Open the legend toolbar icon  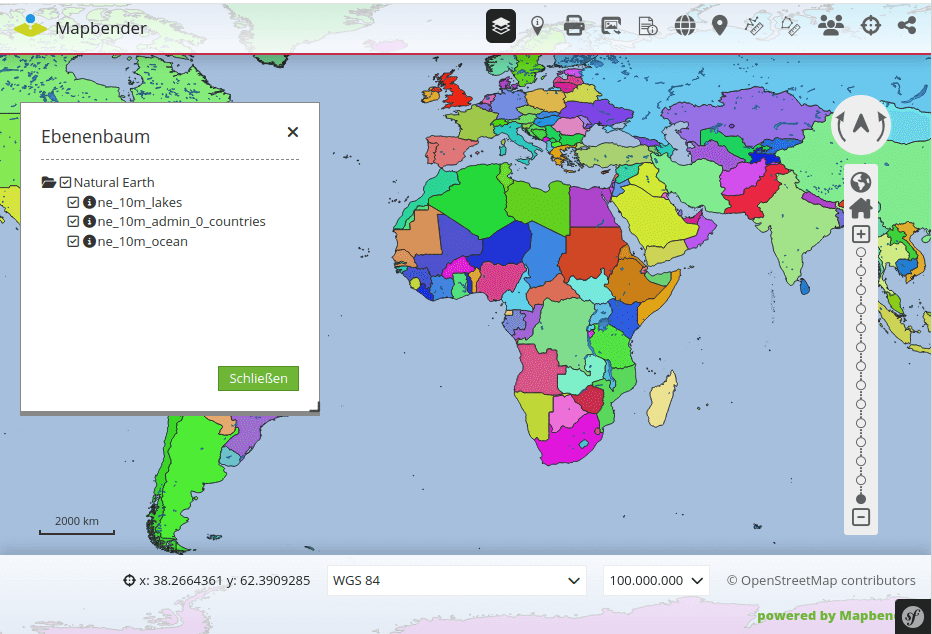[x=648, y=26]
